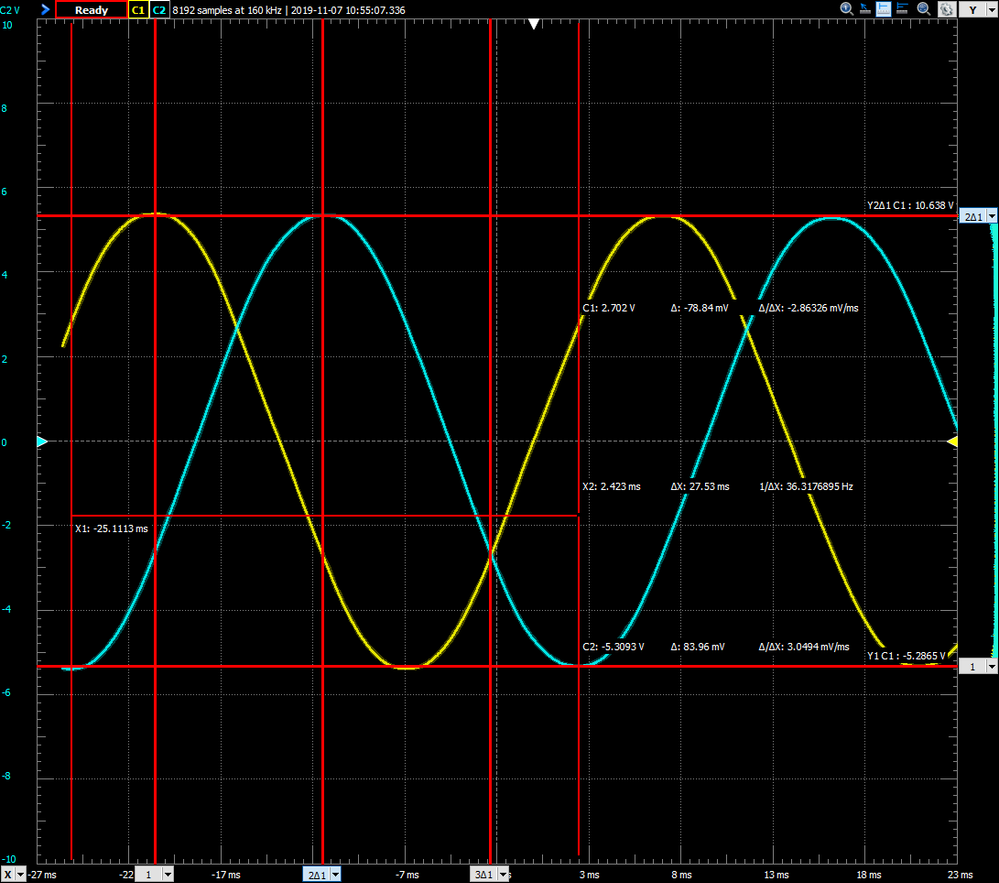Select the pointer cursor tool icon
This screenshot has width=999, height=883.
pos(865,9)
